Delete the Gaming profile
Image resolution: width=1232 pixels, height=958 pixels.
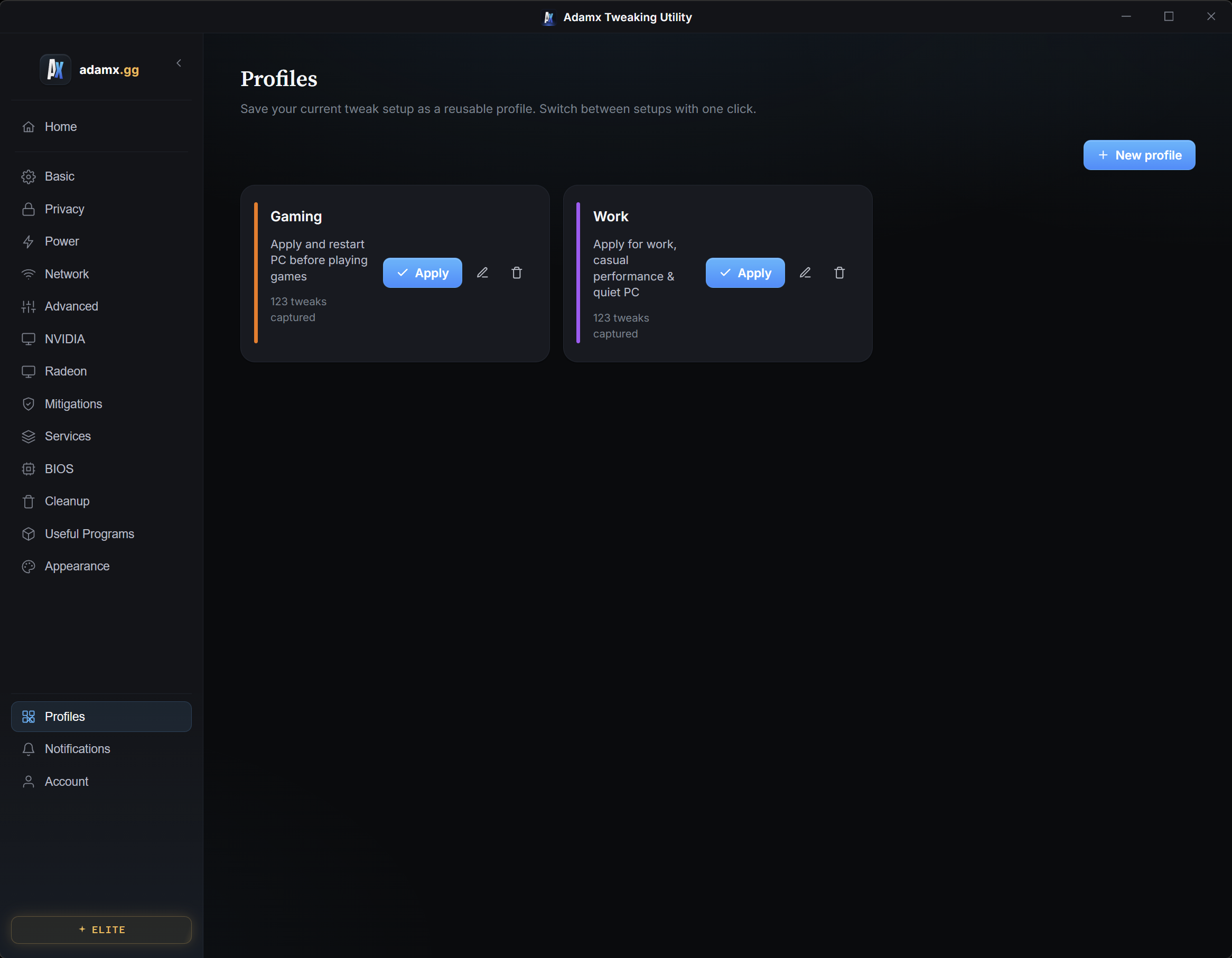pos(517,273)
